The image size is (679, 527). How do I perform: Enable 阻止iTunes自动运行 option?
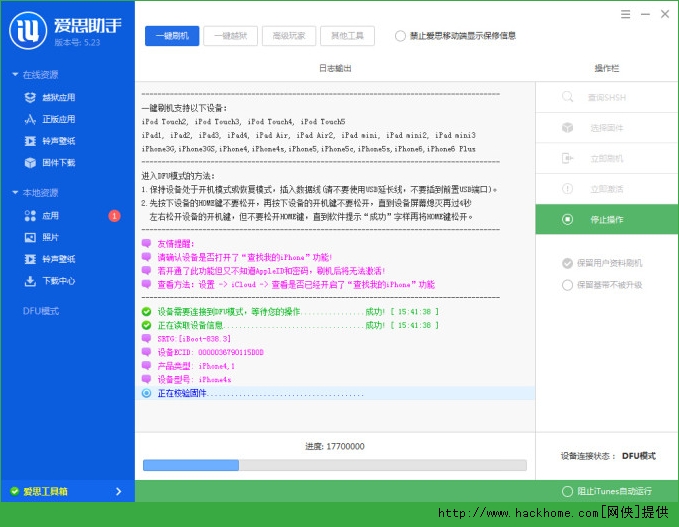[x=568, y=491]
